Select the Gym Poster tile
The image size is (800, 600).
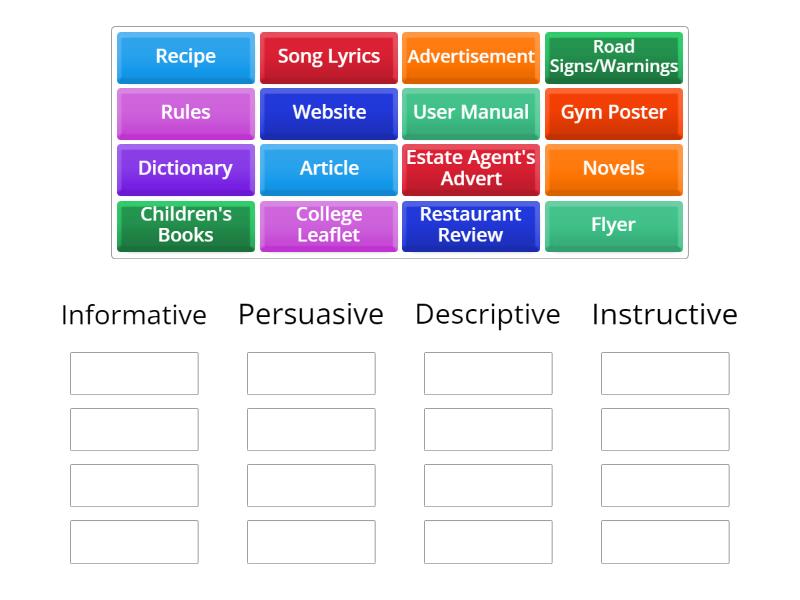pos(614,113)
